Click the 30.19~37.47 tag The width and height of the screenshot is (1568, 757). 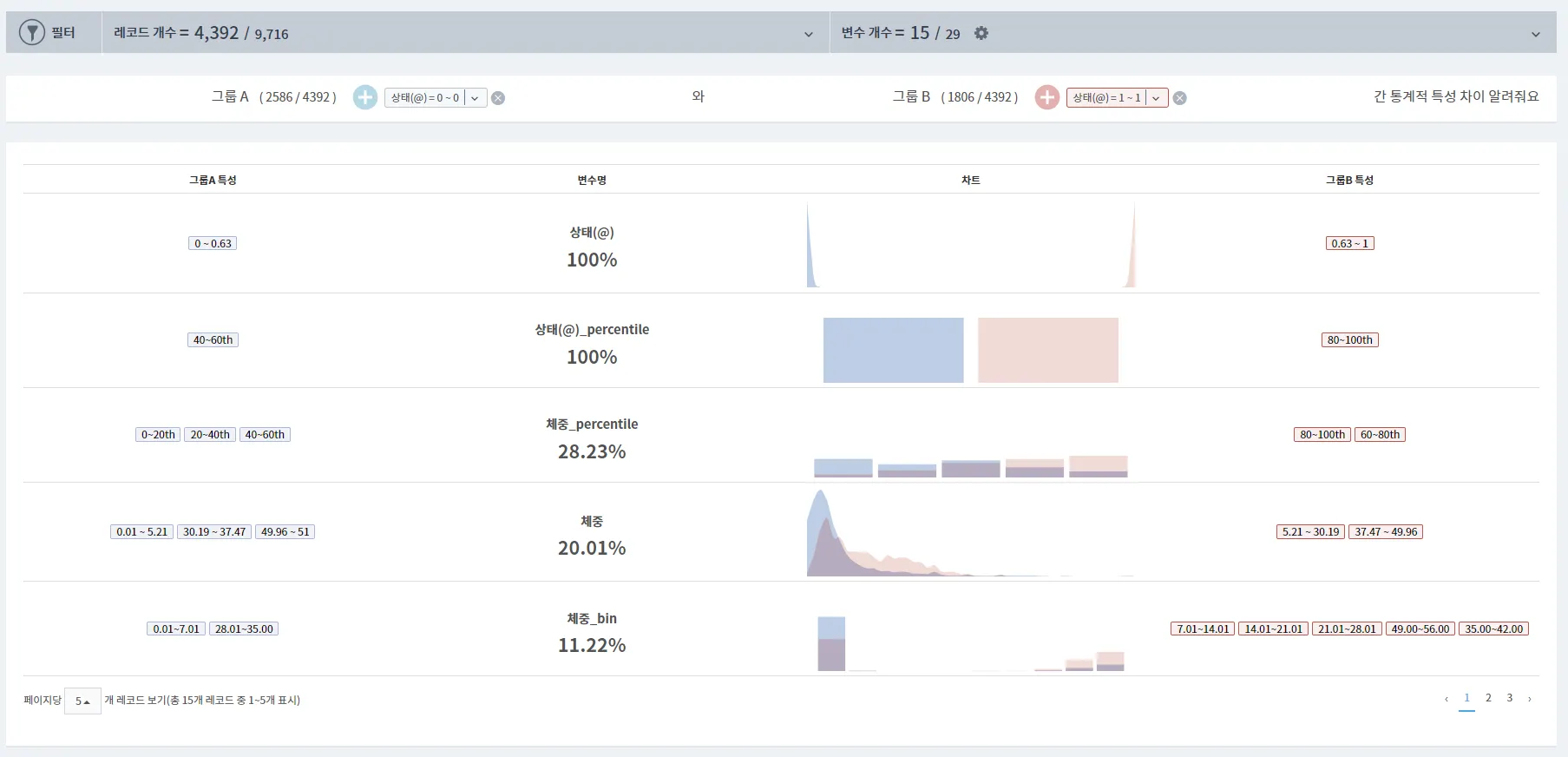point(214,531)
